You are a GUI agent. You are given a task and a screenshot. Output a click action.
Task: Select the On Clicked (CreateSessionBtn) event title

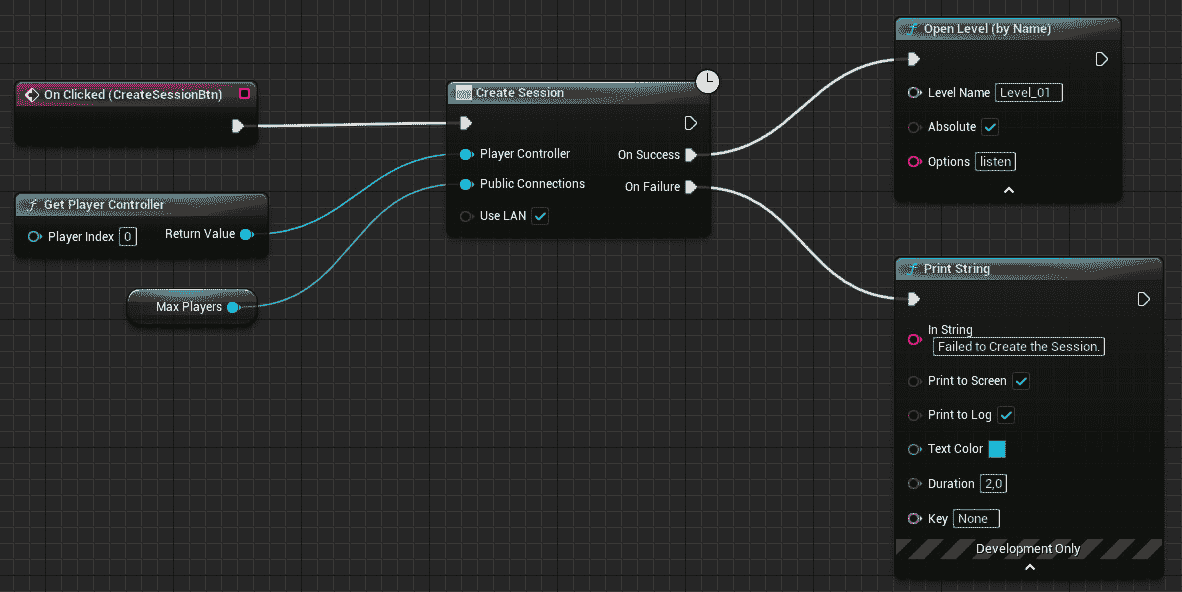(x=133, y=94)
